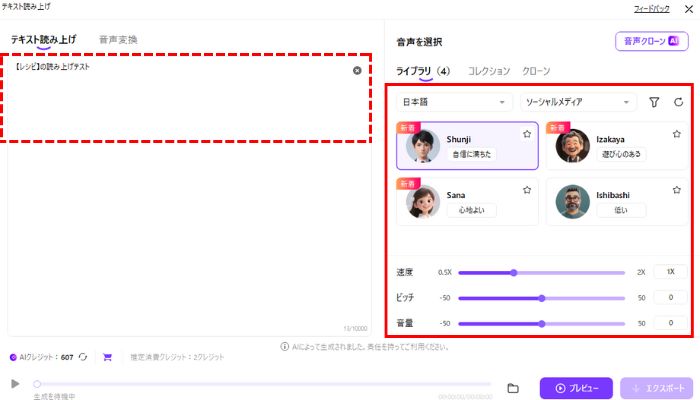Click the refresh voices icon
This screenshot has height=400, width=700.
click(x=679, y=102)
